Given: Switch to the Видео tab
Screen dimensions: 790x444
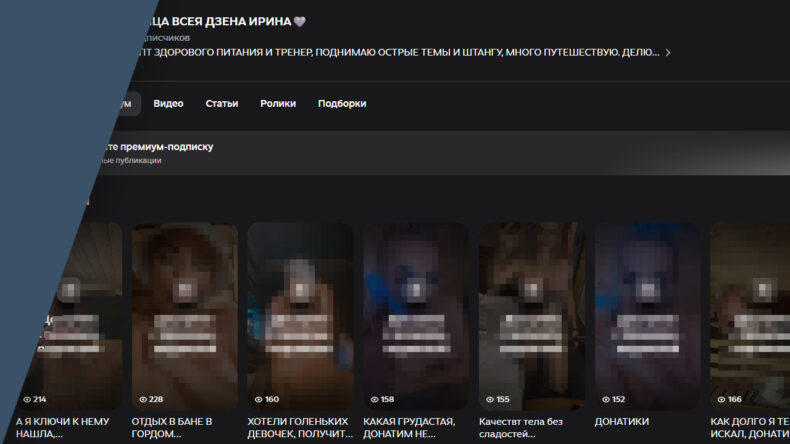Looking at the screenshot, I should (168, 103).
